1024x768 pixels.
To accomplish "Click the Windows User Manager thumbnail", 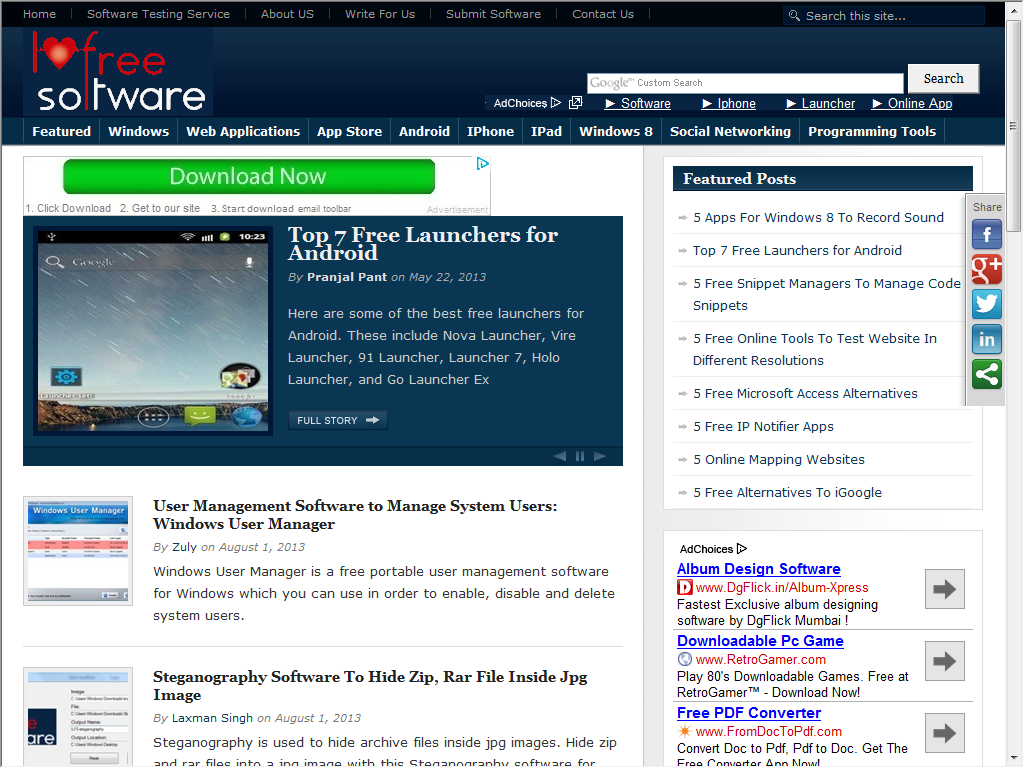I will click(x=78, y=551).
